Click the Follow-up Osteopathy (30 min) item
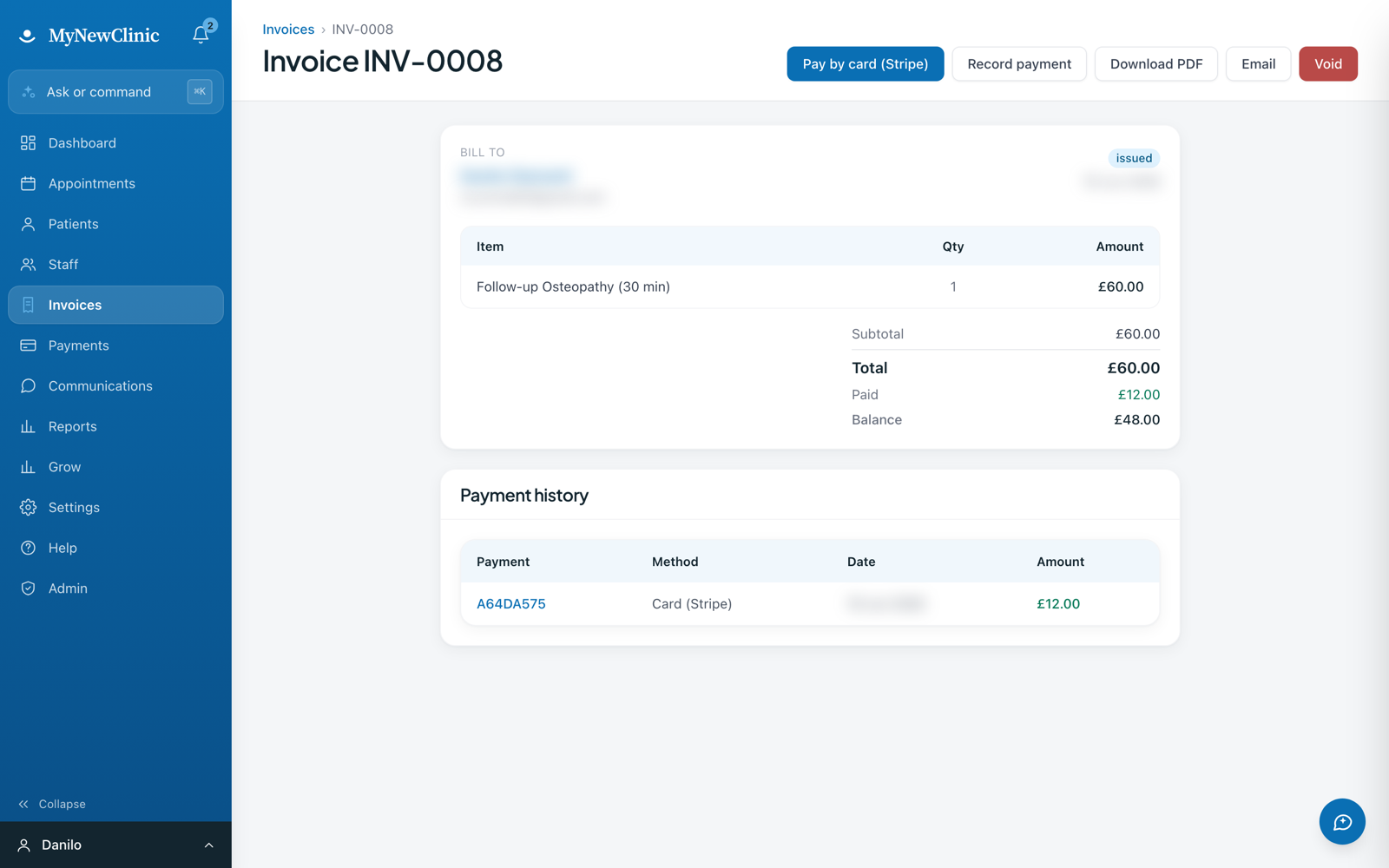Image resolution: width=1389 pixels, height=868 pixels. (x=573, y=286)
